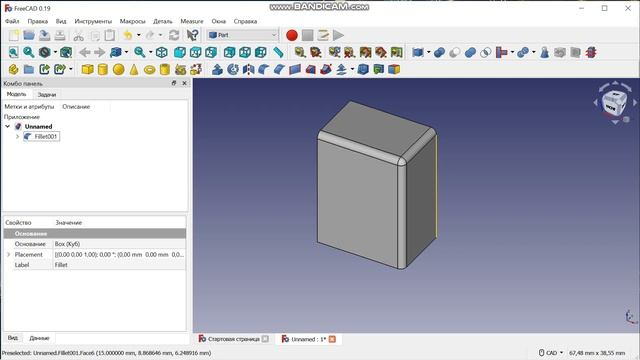Select the Chamfer tool
The image size is (640, 360).
[279, 69]
